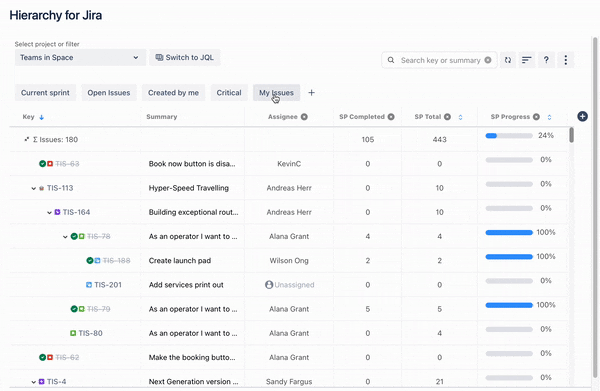
Task: Open the three-dot more menu
Action: (566, 60)
